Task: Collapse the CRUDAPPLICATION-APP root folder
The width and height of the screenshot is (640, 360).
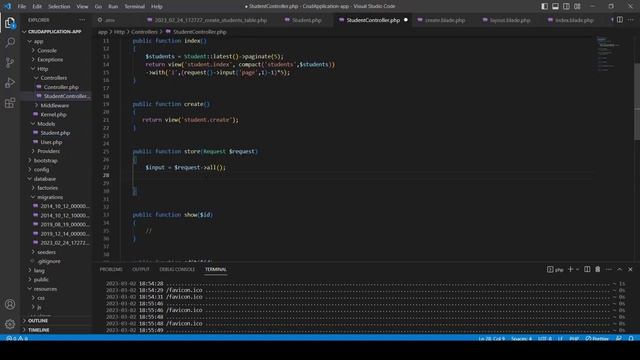Action: click(x=55, y=31)
